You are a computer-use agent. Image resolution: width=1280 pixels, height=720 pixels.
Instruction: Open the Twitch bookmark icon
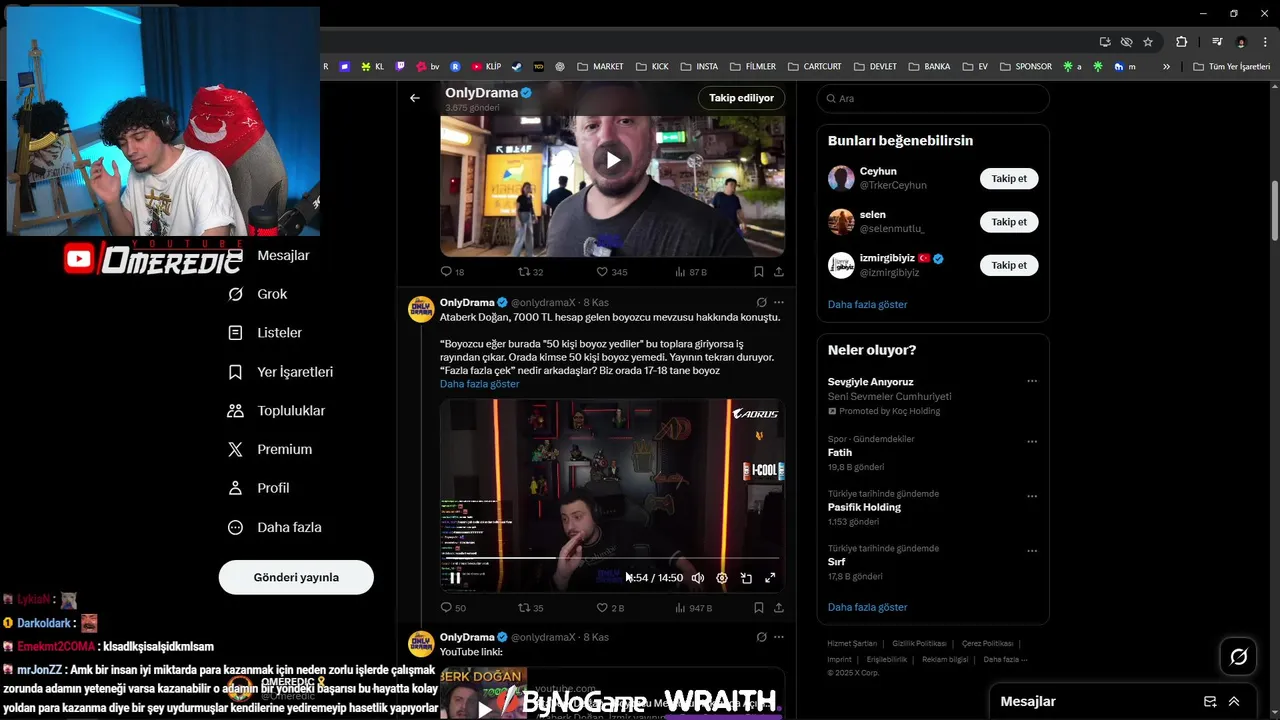(400, 66)
